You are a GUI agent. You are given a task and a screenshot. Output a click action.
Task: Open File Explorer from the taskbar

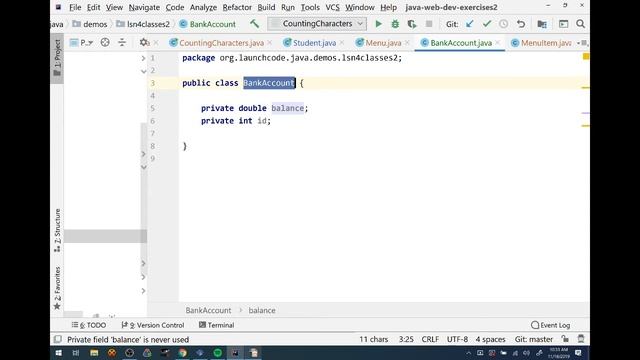pyautogui.click(x=94, y=353)
